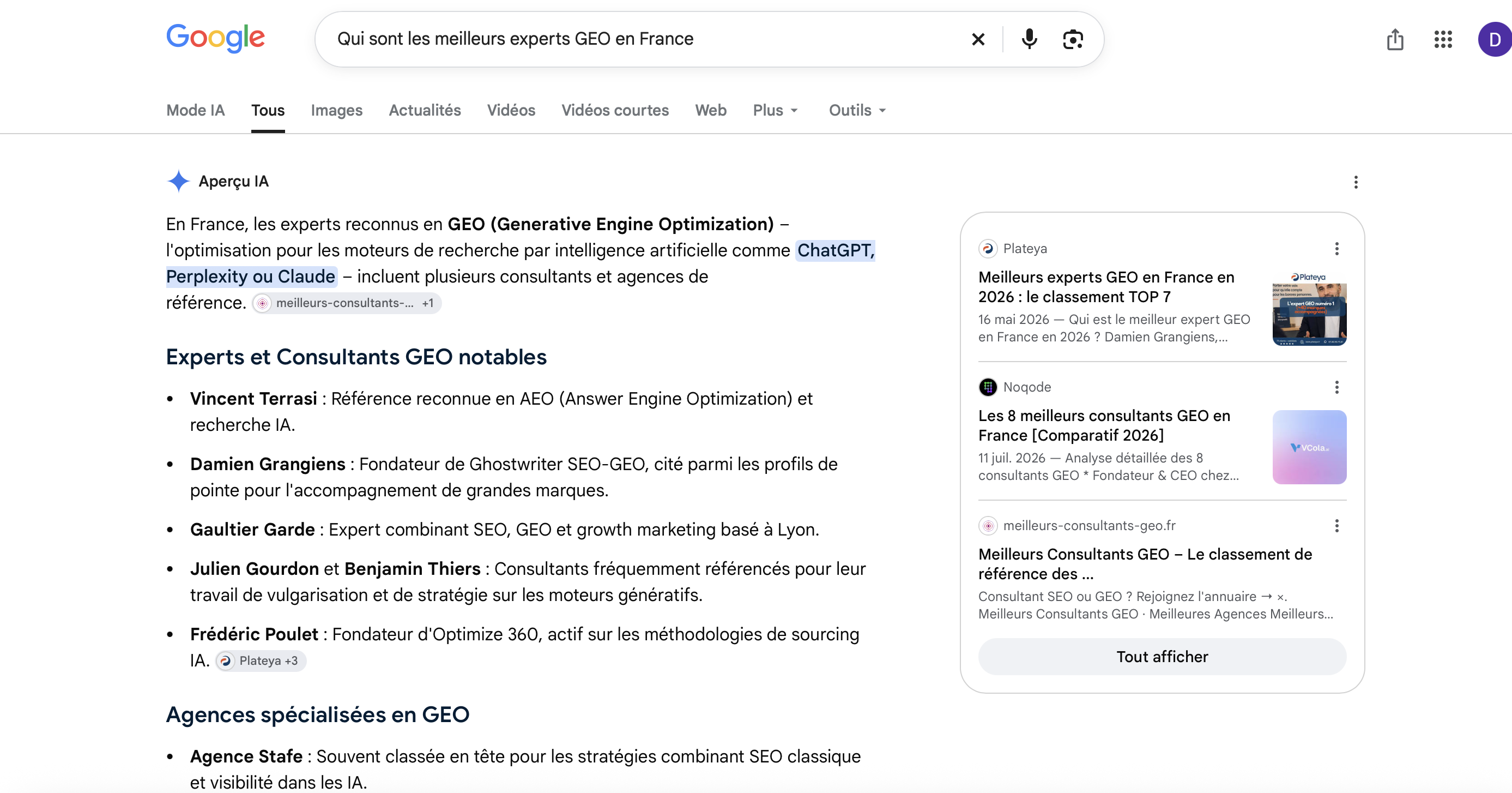The height and width of the screenshot is (793, 1512).
Task: Click the Aperçu IA sparkle icon
Action: [x=178, y=181]
